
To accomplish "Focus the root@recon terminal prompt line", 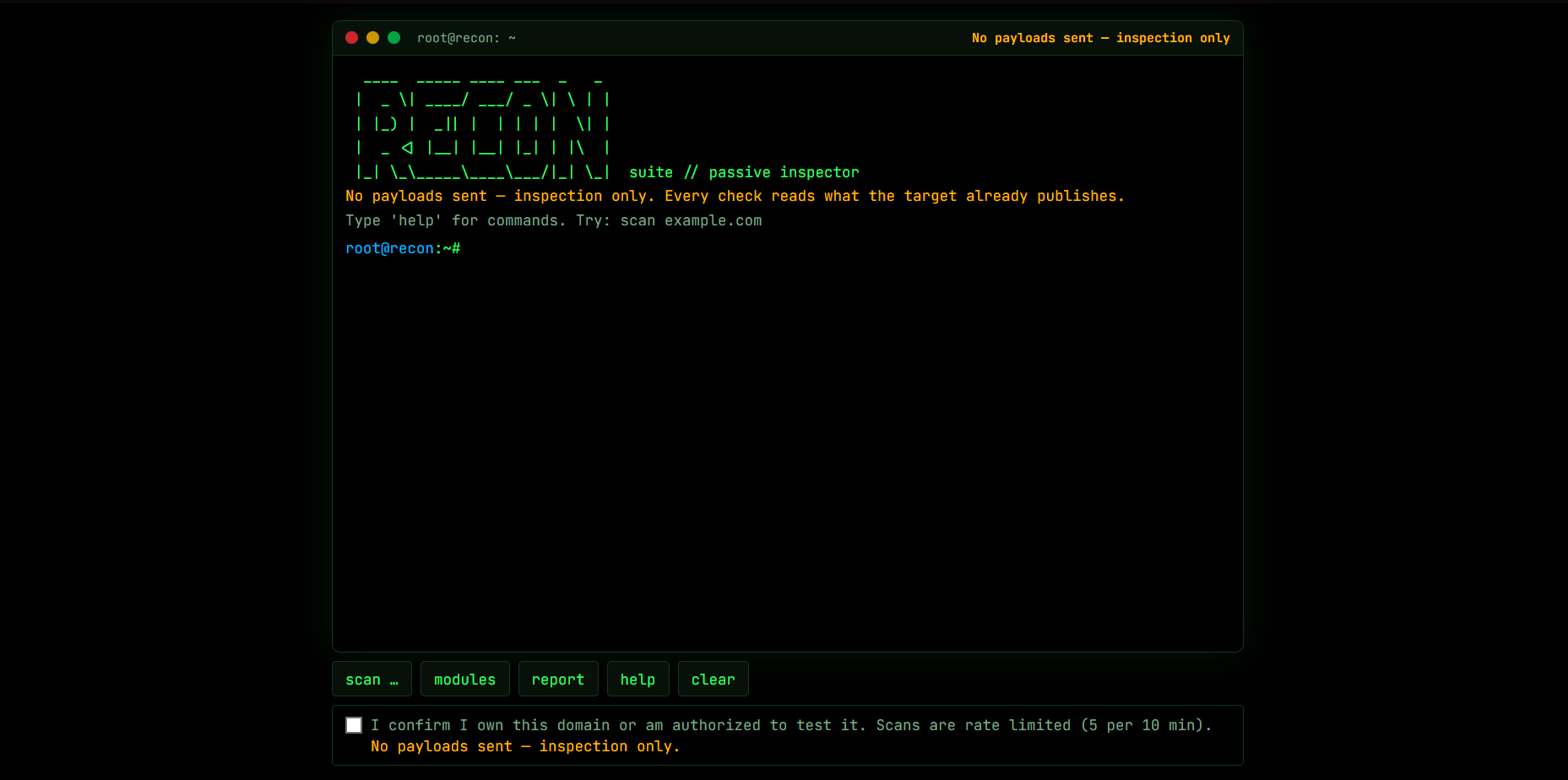I will click(787, 248).
